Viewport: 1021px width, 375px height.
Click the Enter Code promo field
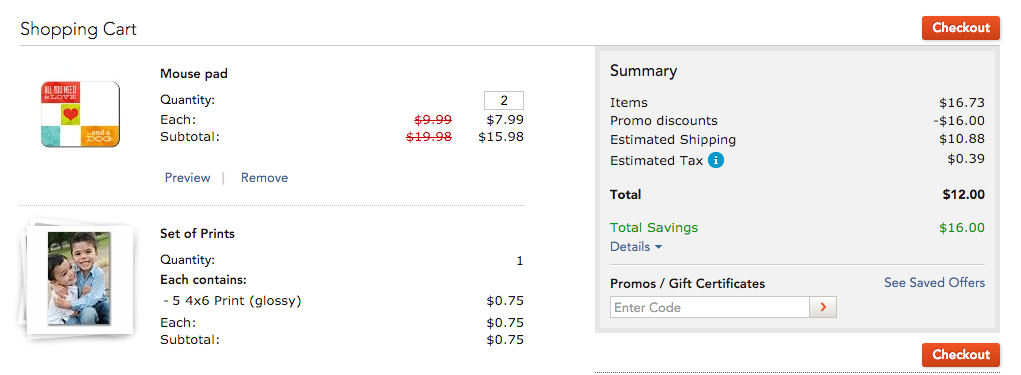tap(710, 307)
